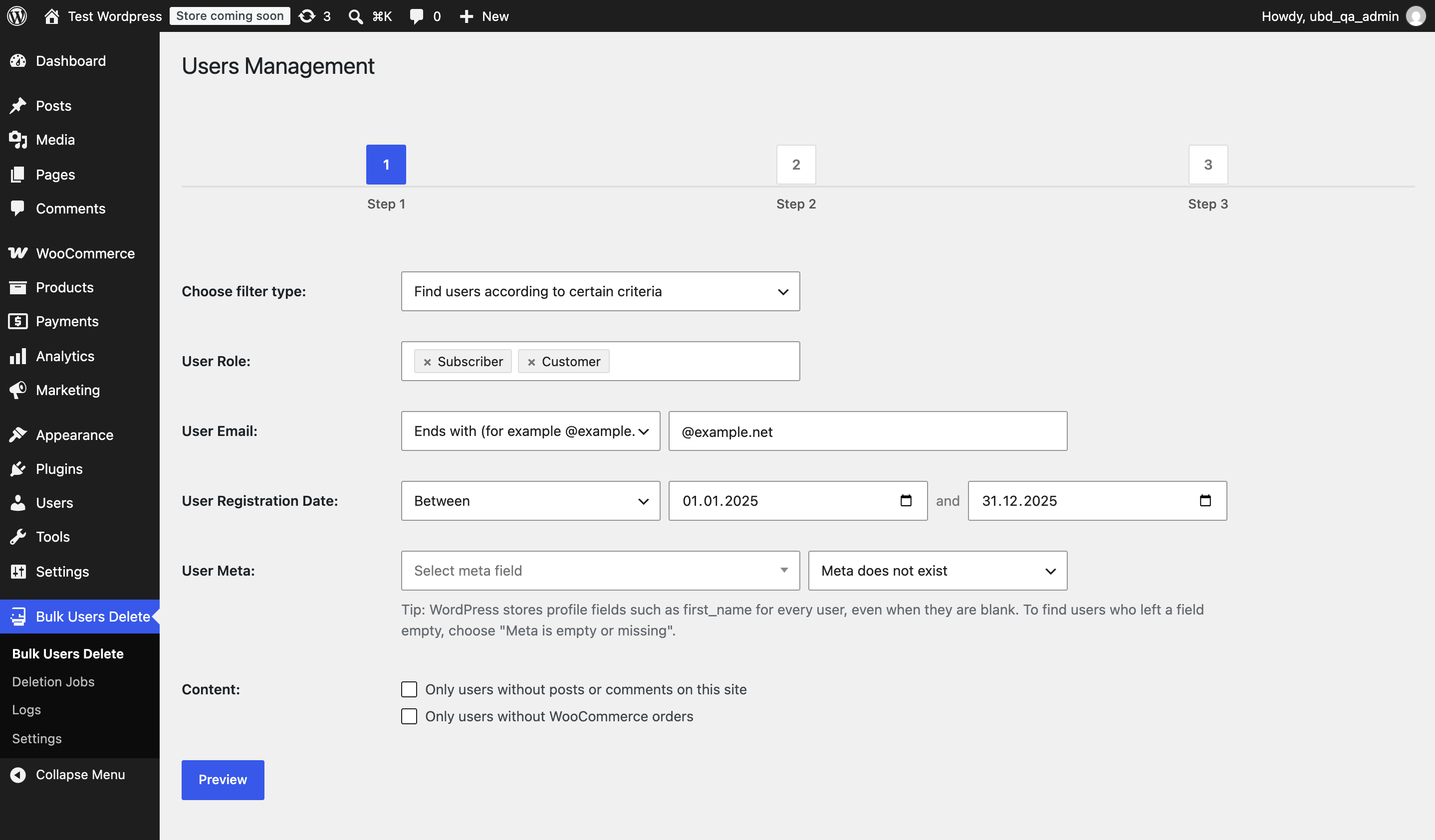Open the Select meta field dropdown

coord(600,570)
